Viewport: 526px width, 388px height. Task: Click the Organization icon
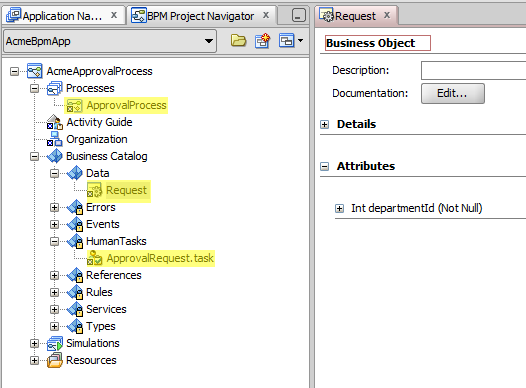point(54,139)
